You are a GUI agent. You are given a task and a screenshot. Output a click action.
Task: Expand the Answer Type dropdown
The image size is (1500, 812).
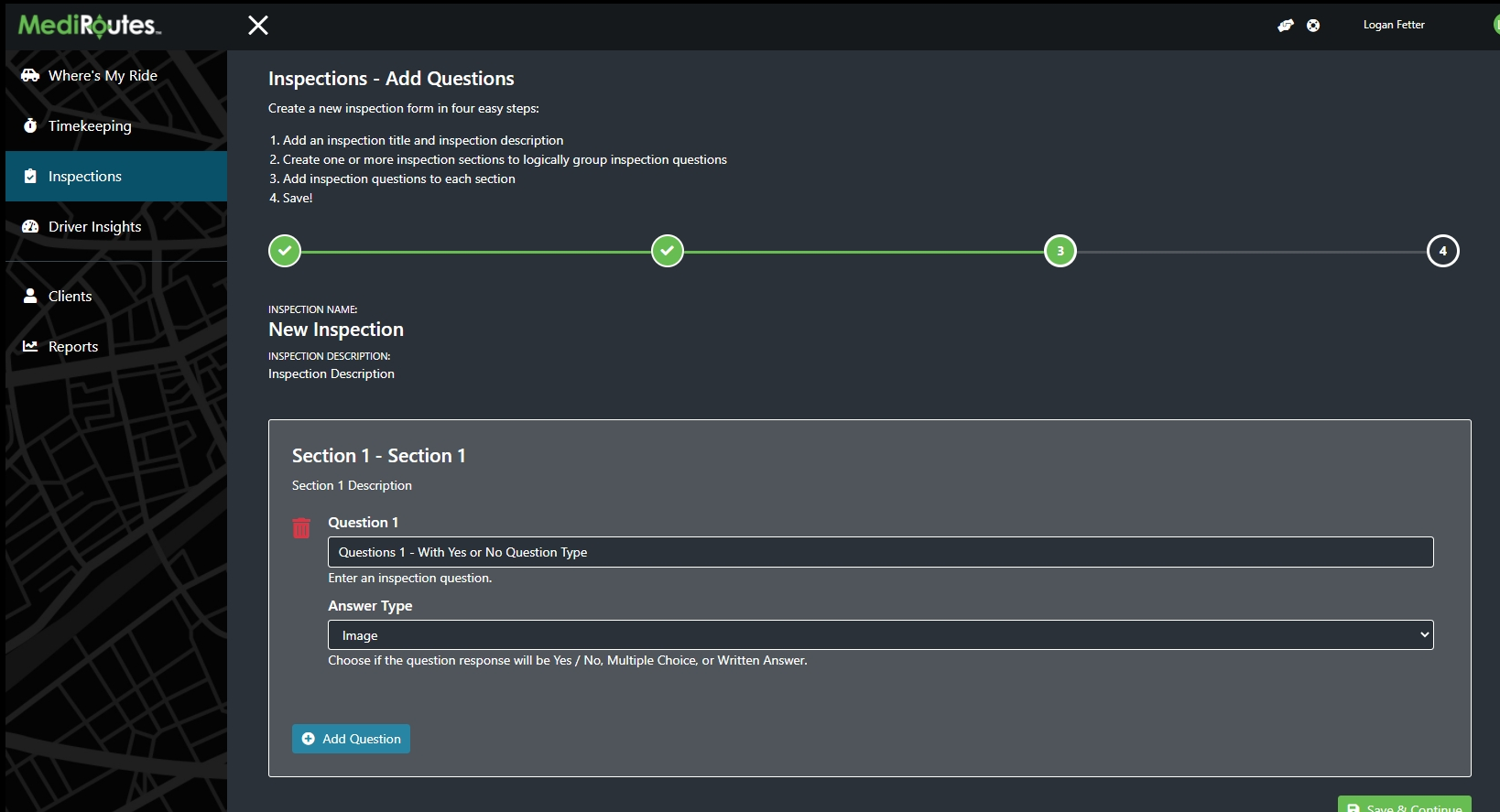(880, 635)
